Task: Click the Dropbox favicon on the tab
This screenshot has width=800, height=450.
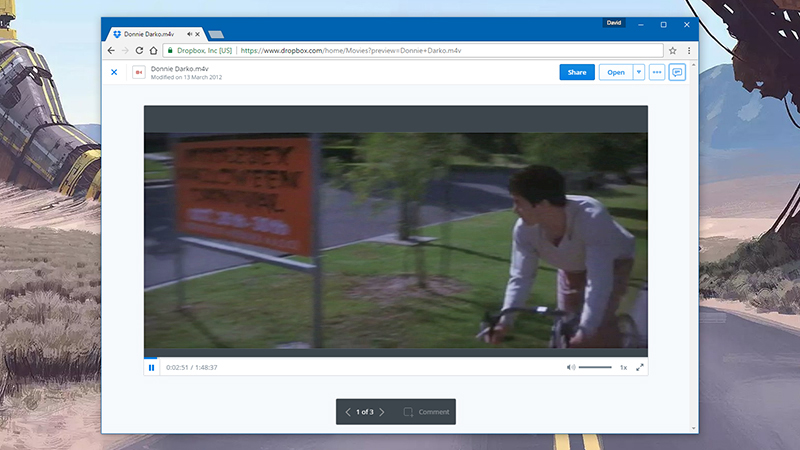Action: coord(117,34)
